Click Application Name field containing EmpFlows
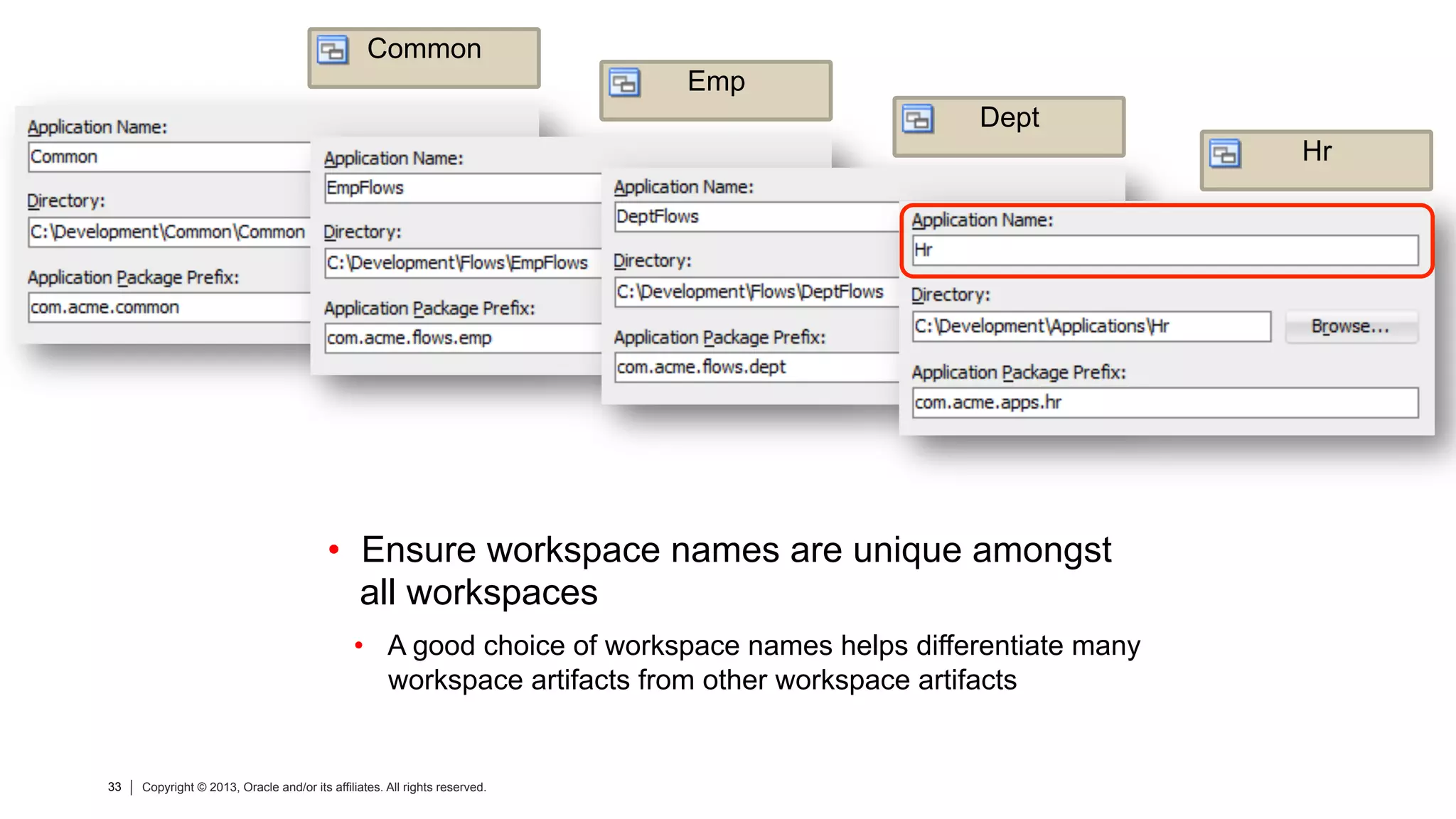1456x819 pixels. tap(463, 188)
